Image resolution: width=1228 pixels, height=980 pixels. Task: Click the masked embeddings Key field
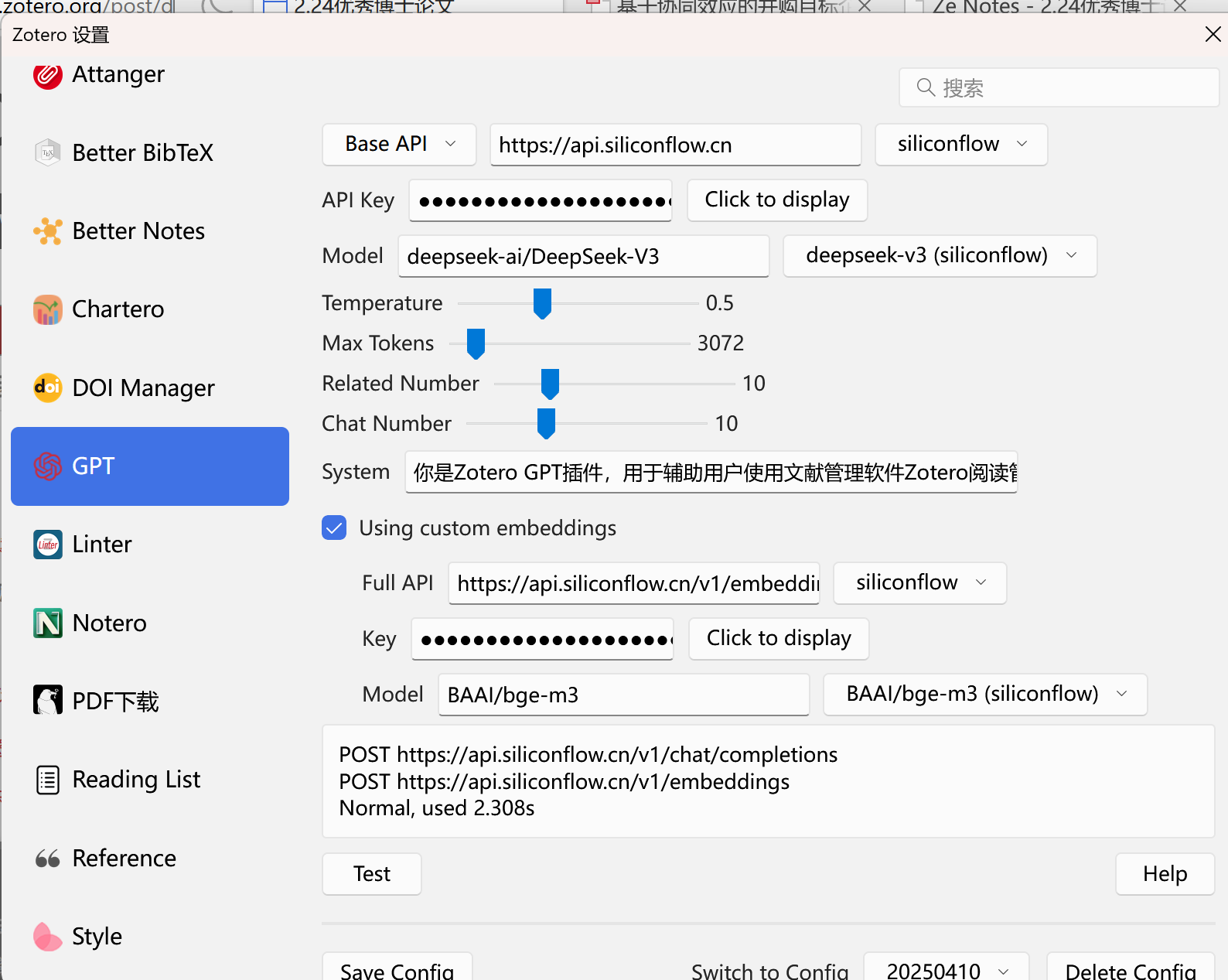542,639
